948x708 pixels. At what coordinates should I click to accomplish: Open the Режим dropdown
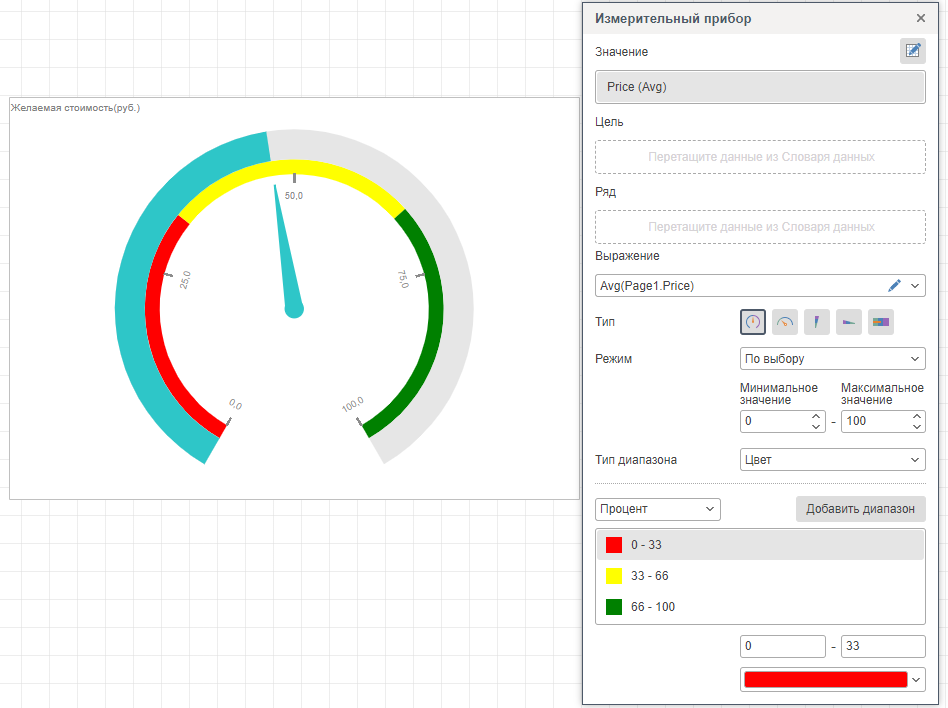point(832,358)
